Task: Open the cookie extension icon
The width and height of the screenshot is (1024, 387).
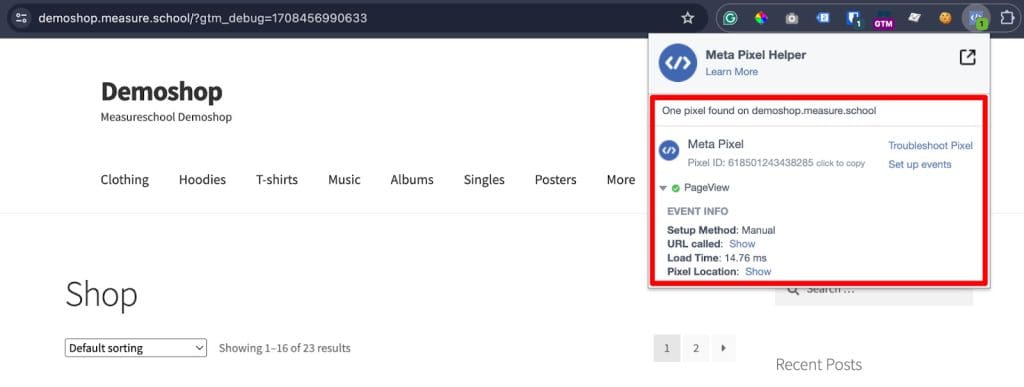Action: 945,18
